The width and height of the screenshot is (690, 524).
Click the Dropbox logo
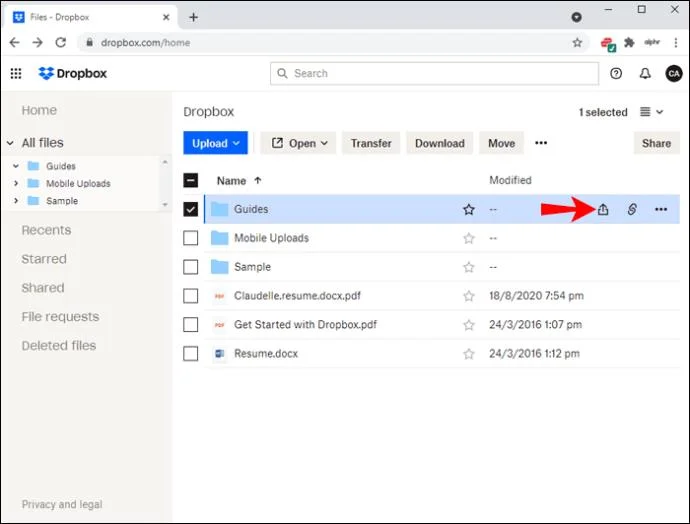pos(73,73)
